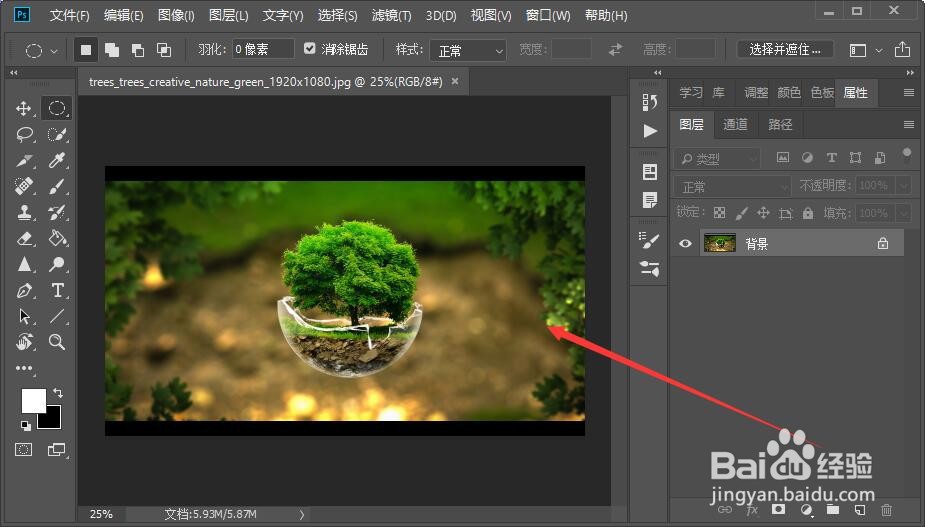
Task: Choose Subtract from Selection mode
Action: [137, 50]
